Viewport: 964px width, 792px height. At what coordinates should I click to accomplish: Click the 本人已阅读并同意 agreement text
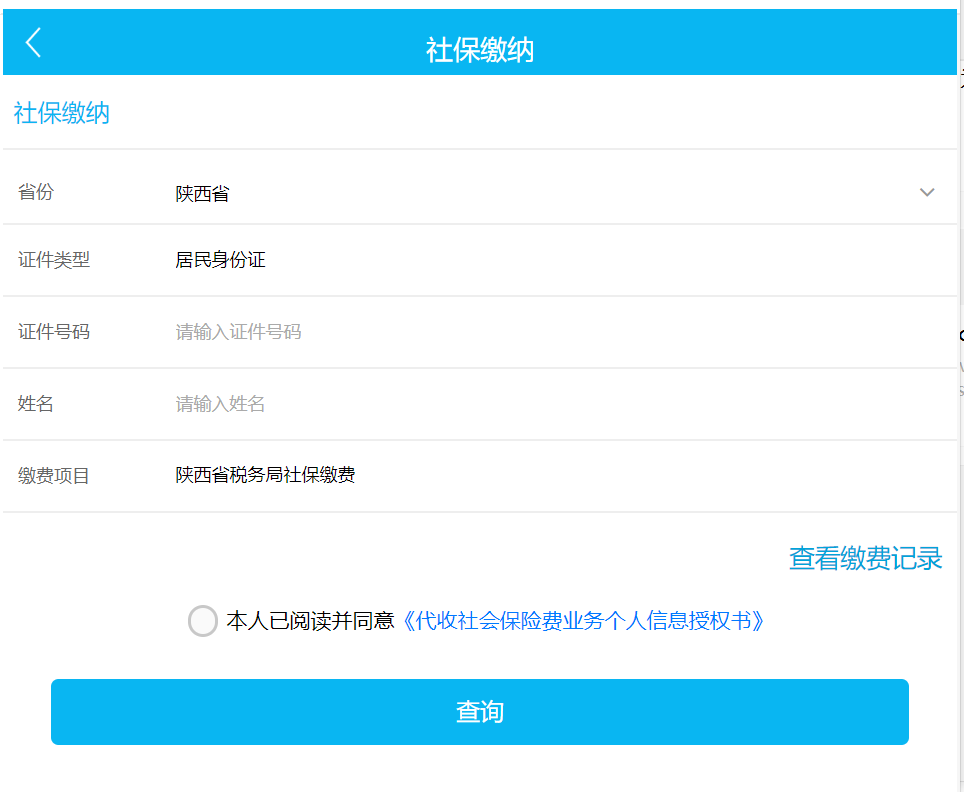coord(310,621)
